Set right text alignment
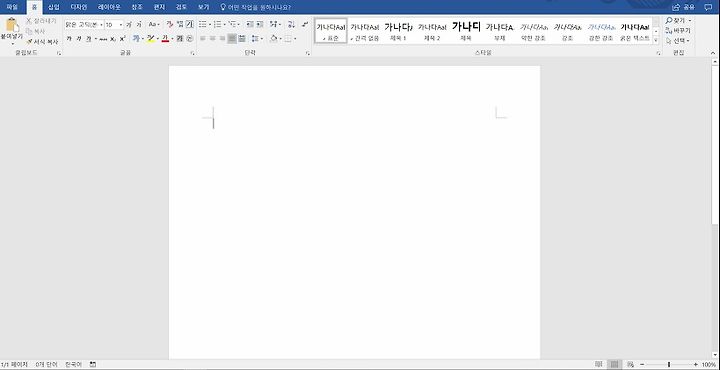Screen dimensions: 720x370 click(222, 39)
